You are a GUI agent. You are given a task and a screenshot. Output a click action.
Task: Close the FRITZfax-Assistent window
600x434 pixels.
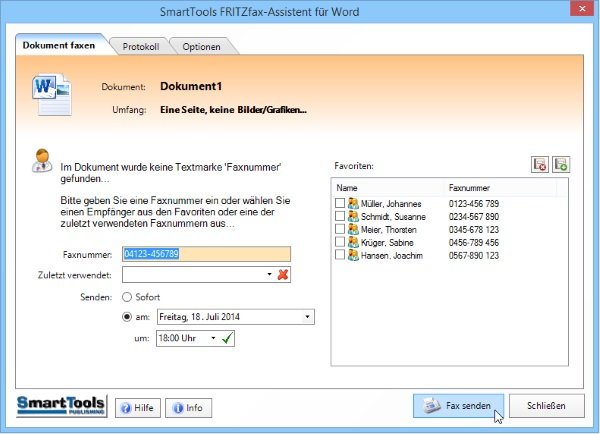tap(582, 8)
